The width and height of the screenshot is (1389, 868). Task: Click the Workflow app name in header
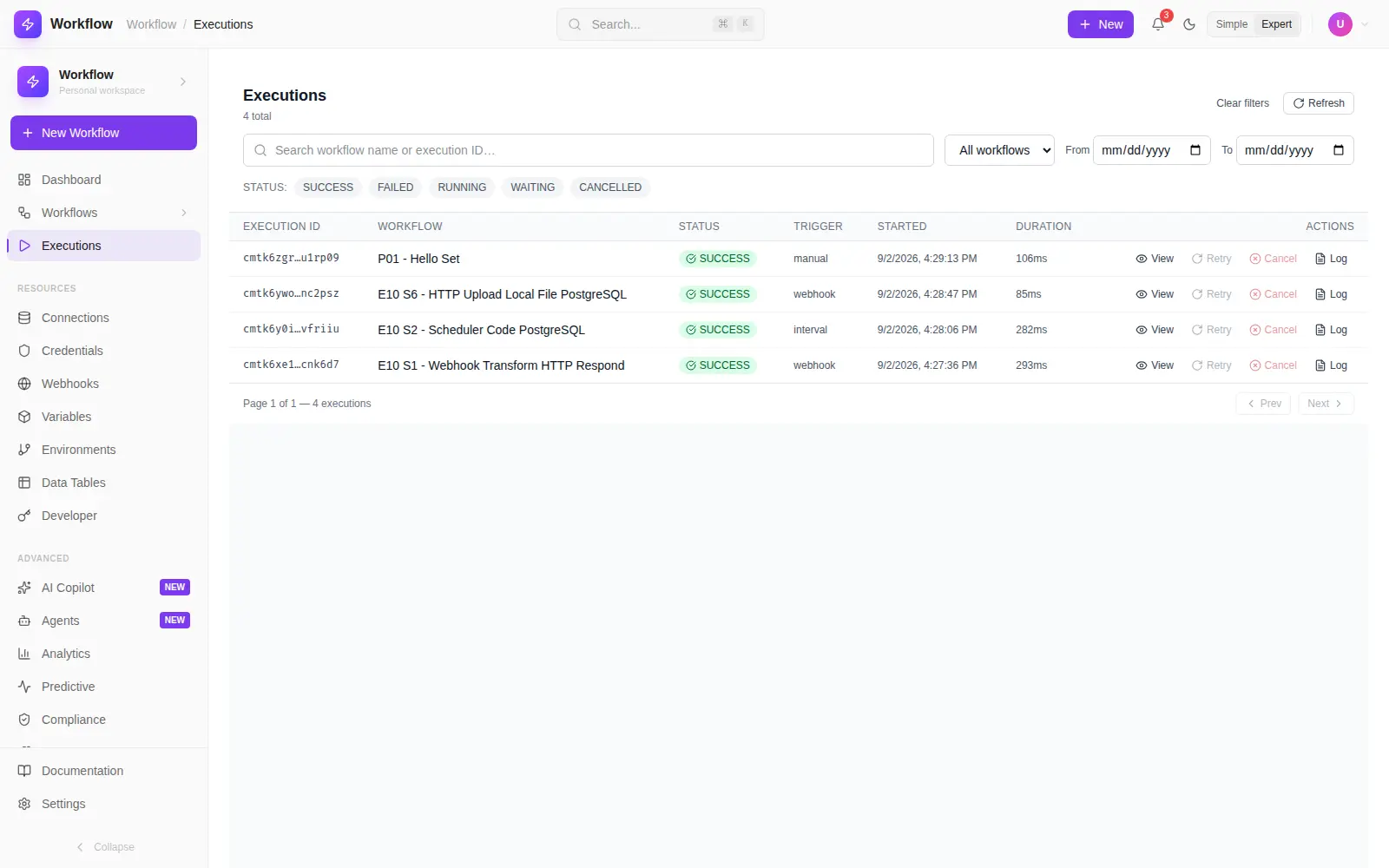pos(82,24)
